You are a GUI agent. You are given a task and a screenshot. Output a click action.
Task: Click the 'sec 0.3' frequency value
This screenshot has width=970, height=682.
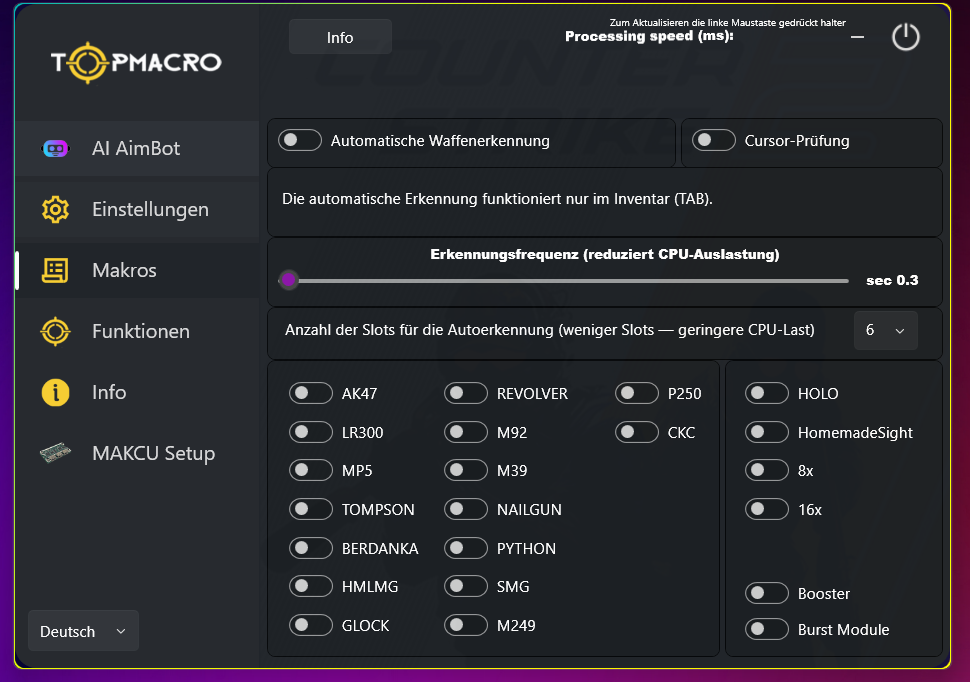[892, 280]
